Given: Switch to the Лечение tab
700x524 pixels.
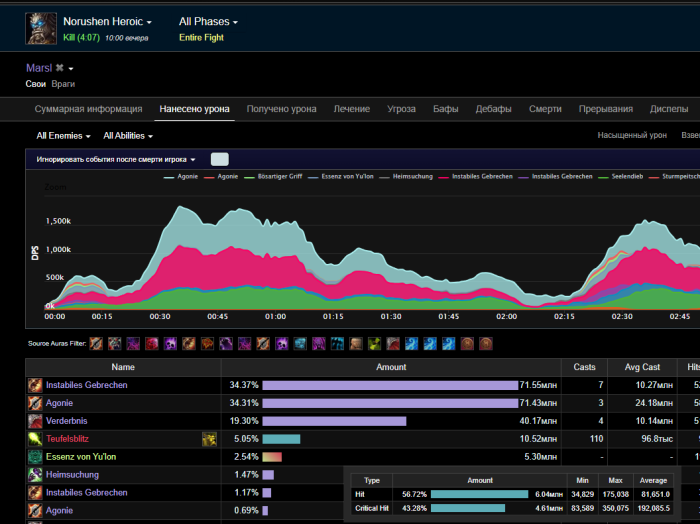Looking at the screenshot, I should (x=351, y=109).
